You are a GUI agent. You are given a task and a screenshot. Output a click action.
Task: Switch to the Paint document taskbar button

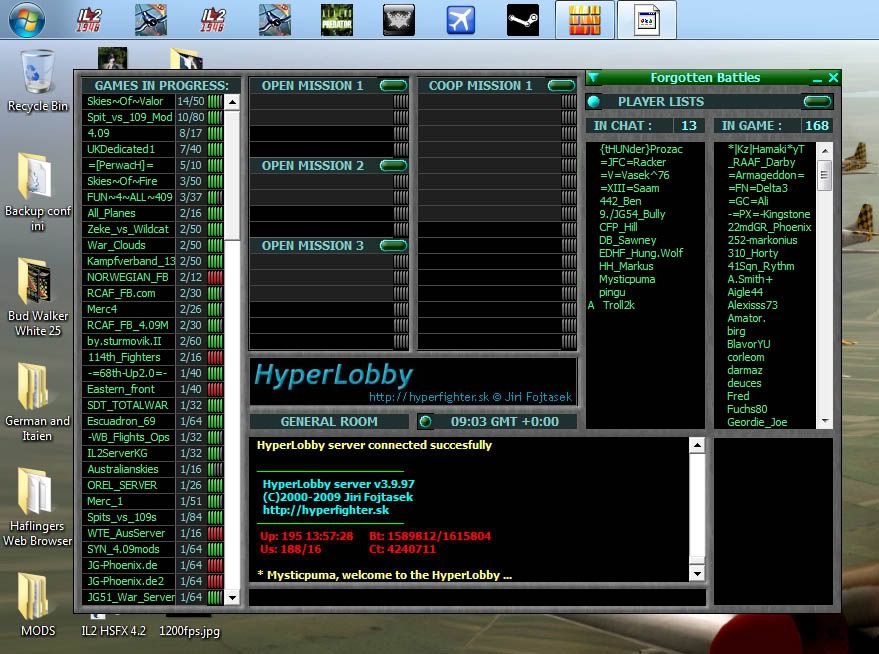click(x=647, y=20)
